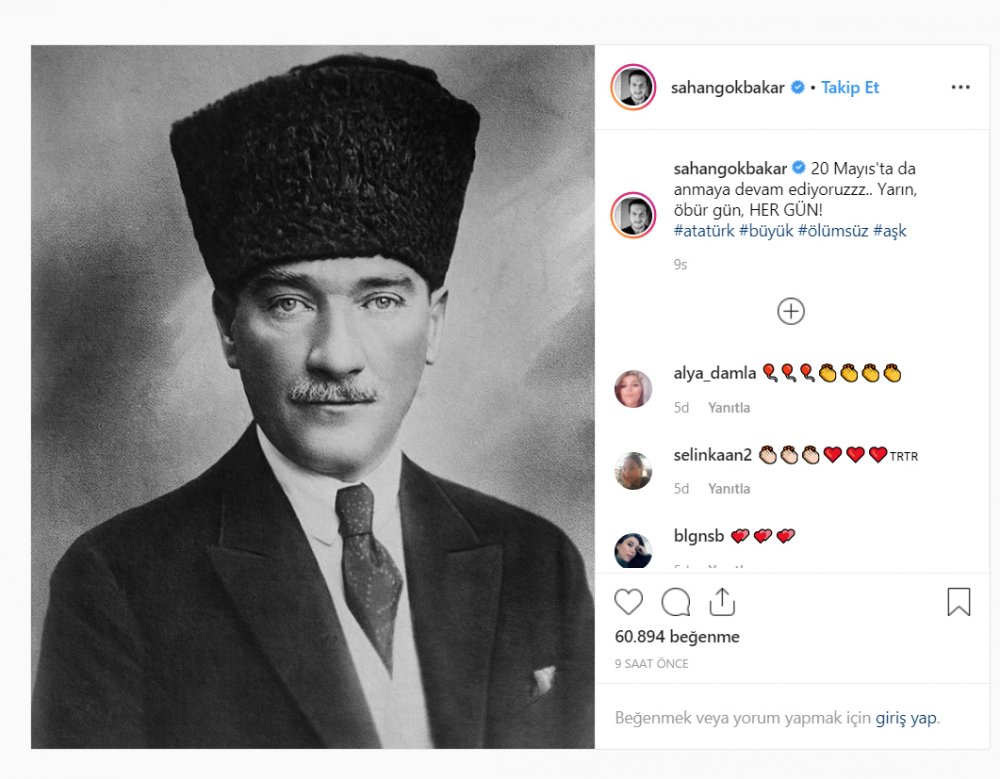This screenshot has width=1000, height=779.
Task: Open sahangokbakar profile picture in the header
Action: 633,87
